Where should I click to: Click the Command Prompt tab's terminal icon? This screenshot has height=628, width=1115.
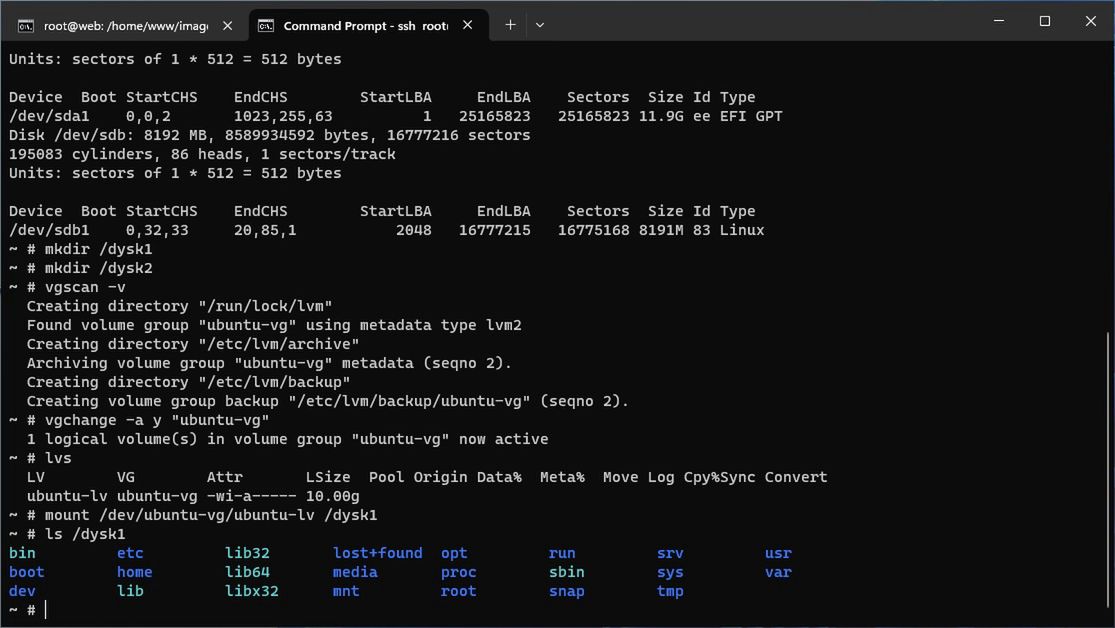click(266, 26)
